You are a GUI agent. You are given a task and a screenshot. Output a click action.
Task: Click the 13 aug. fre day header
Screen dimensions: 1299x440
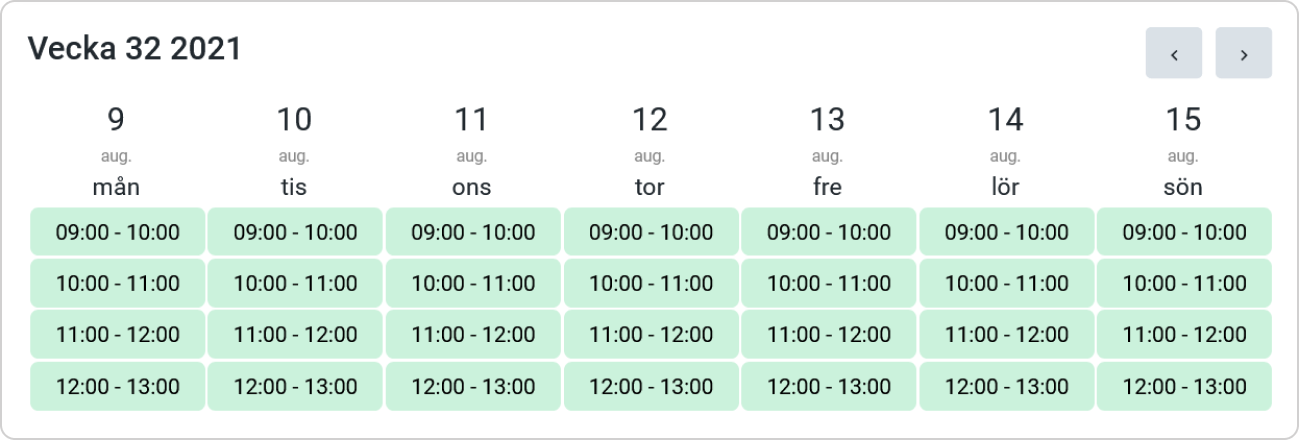tap(828, 151)
